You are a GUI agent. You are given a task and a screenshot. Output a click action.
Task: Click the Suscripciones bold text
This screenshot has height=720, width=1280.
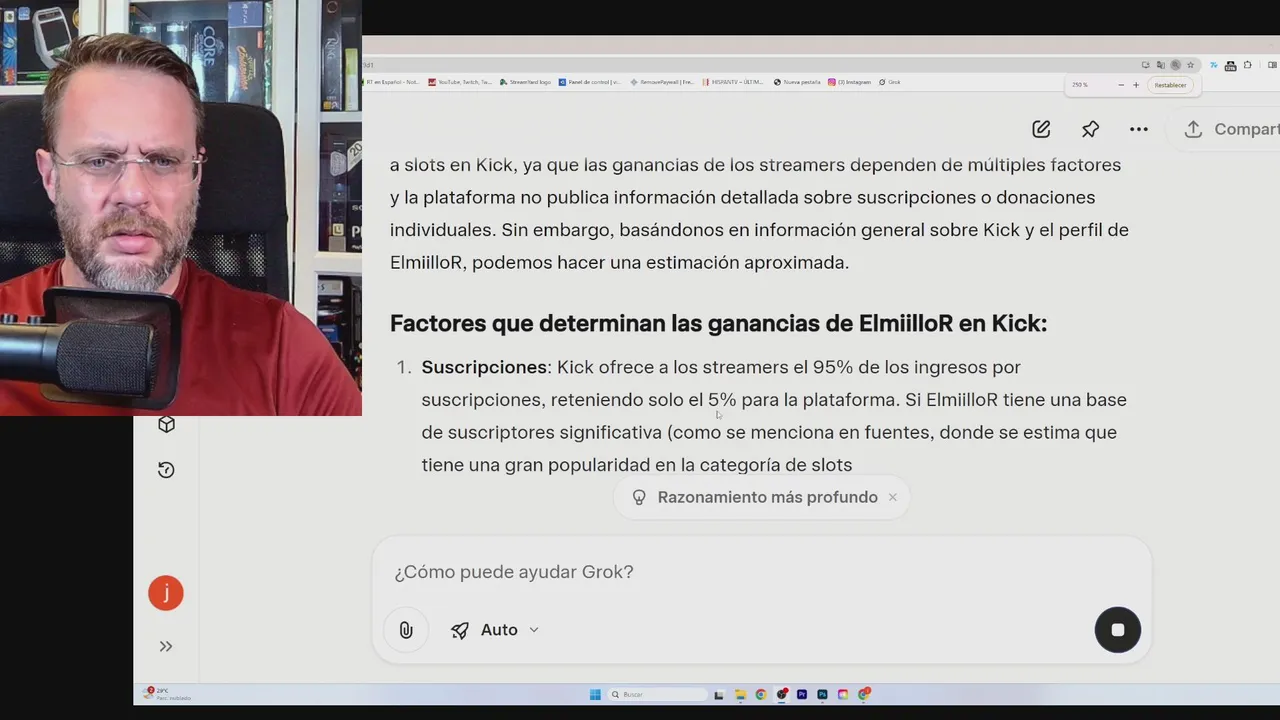click(x=484, y=367)
